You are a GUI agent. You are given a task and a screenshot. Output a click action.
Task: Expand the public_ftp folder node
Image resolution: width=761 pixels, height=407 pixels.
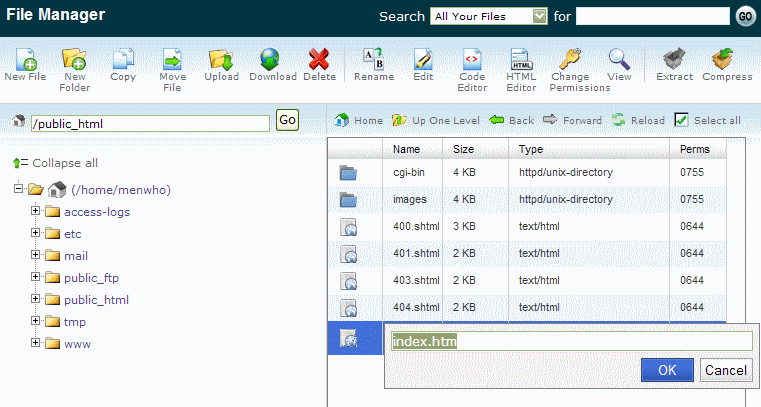pyautogui.click(x=35, y=277)
